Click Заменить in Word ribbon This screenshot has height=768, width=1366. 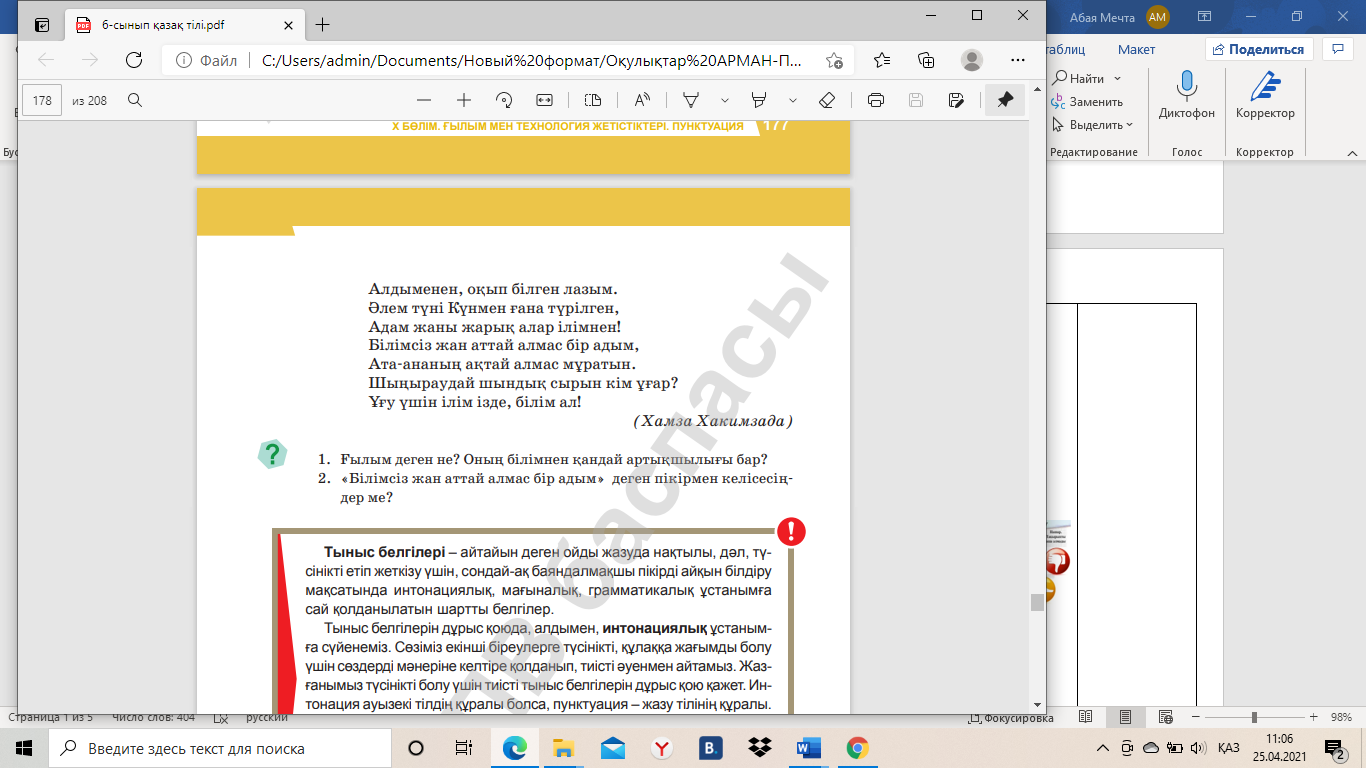click(1087, 101)
